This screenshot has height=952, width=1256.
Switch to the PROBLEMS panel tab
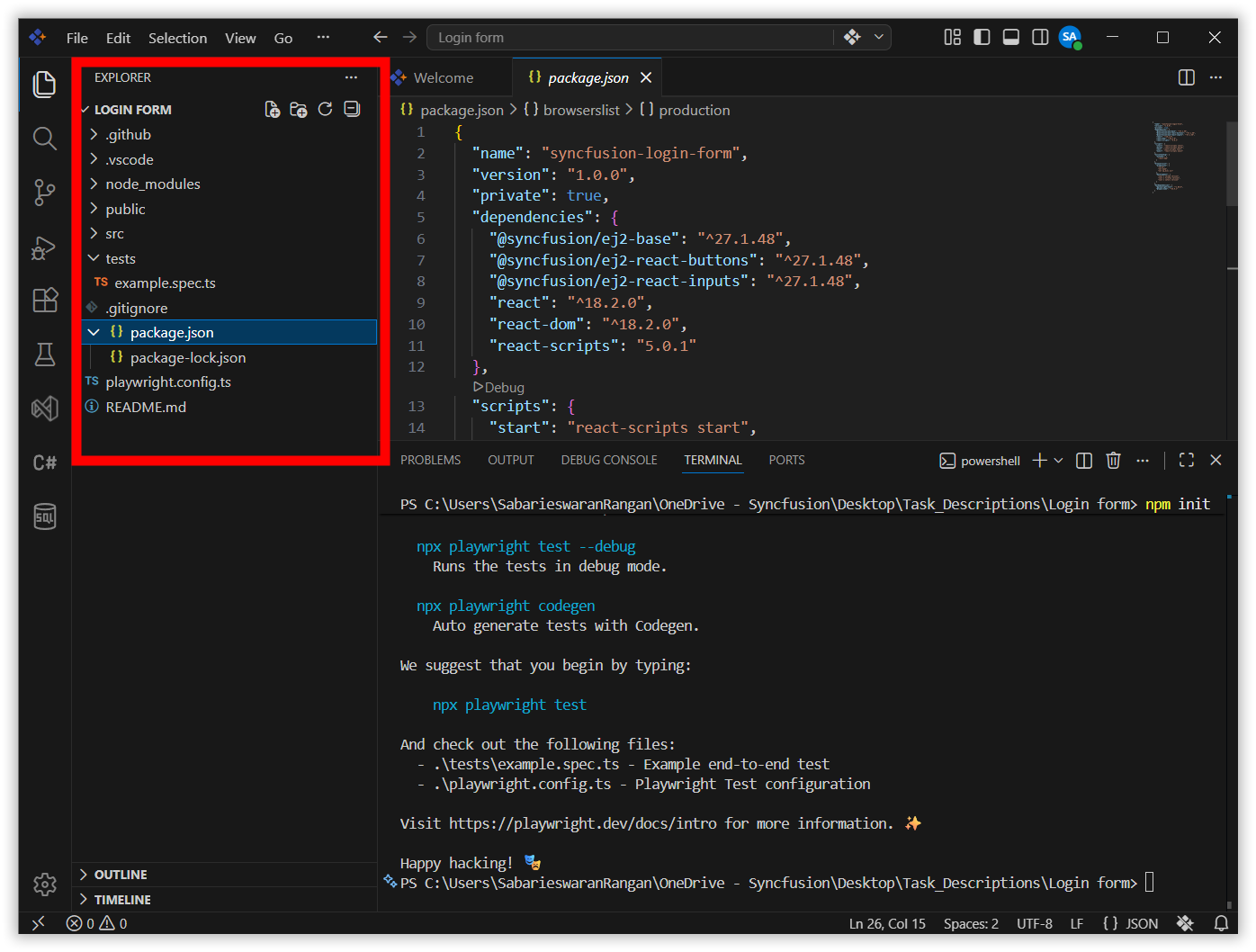[x=430, y=460]
